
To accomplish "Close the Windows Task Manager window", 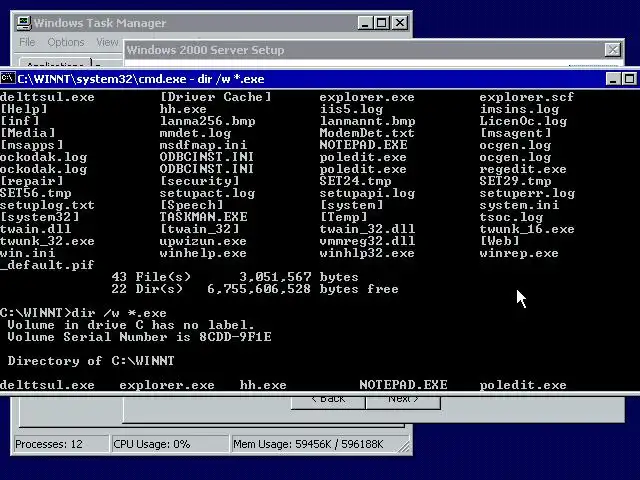I will tap(400, 23).
